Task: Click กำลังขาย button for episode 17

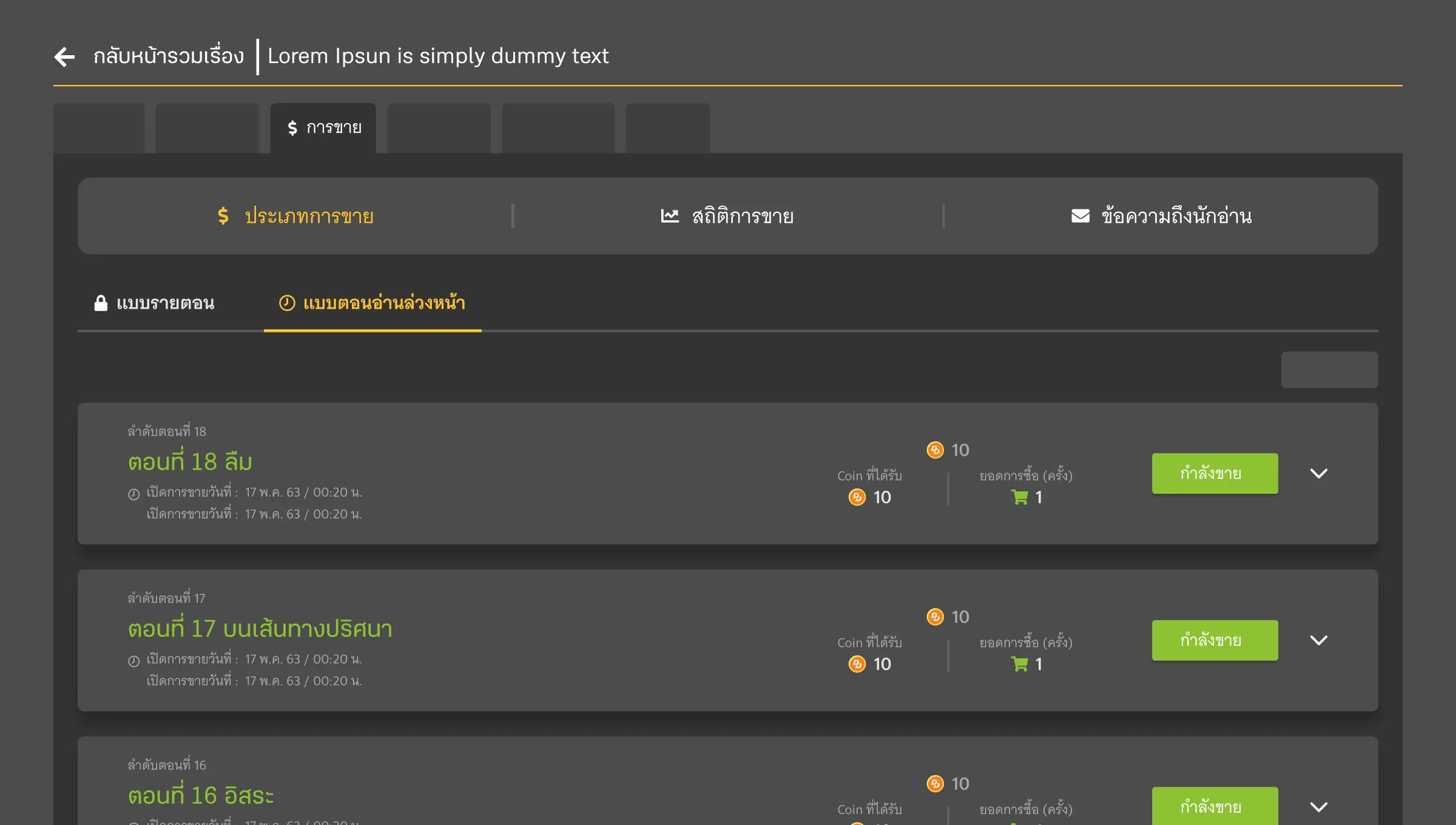Action: tap(1215, 640)
